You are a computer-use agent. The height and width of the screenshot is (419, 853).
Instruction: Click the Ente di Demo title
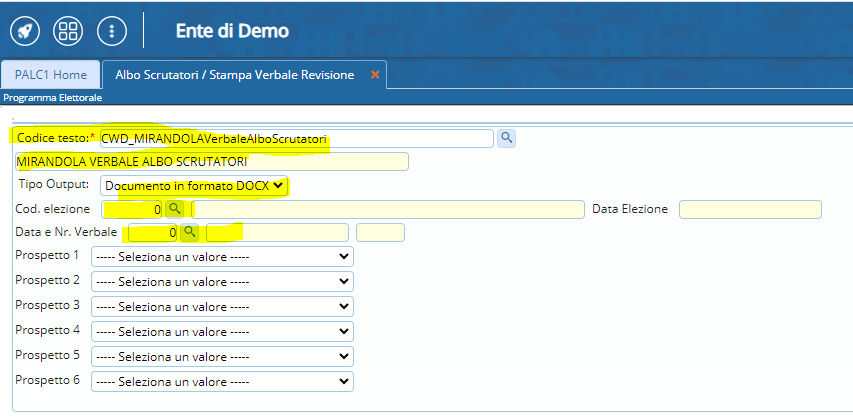pyautogui.click(x=232, y=31)
